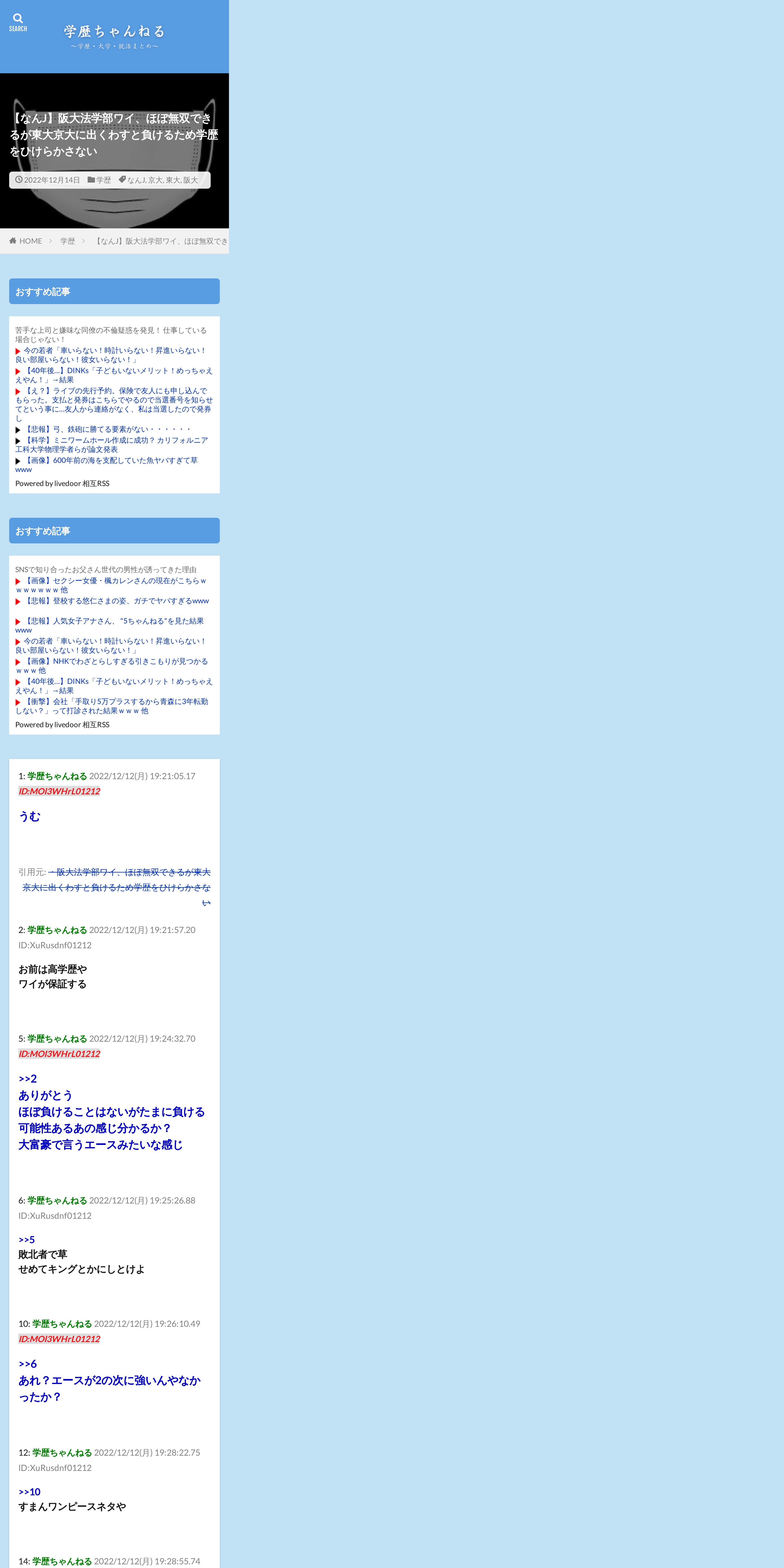Open 学歴 in the breadcrumb trail
This screenshot has width=784, height=1568.
click(68, 241)
